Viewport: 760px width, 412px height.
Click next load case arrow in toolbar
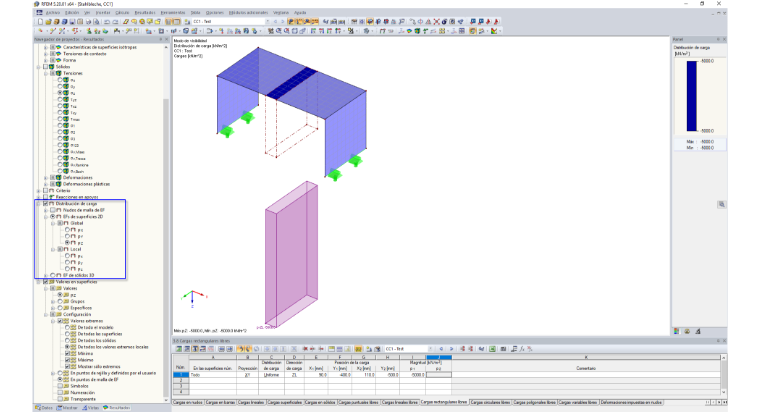click(x=283, y=22)
